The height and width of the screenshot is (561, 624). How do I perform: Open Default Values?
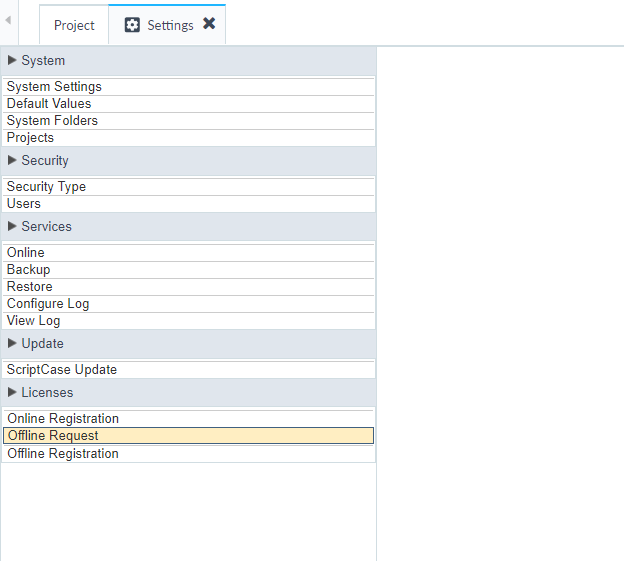coord(188,104)
